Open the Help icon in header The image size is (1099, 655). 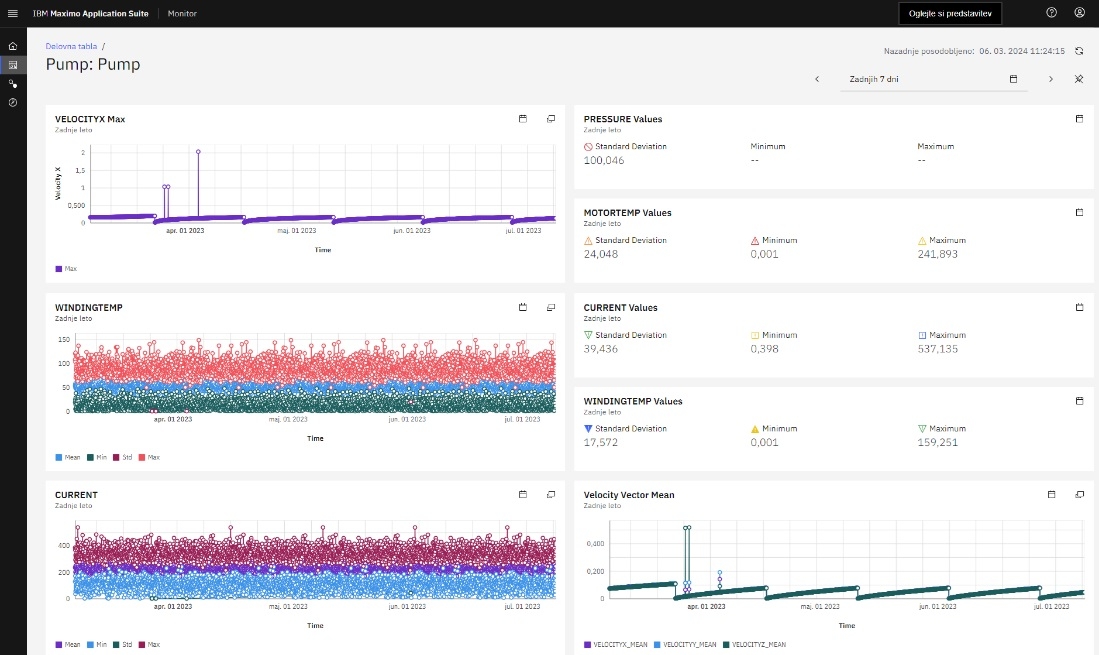tap(1051, 13)
